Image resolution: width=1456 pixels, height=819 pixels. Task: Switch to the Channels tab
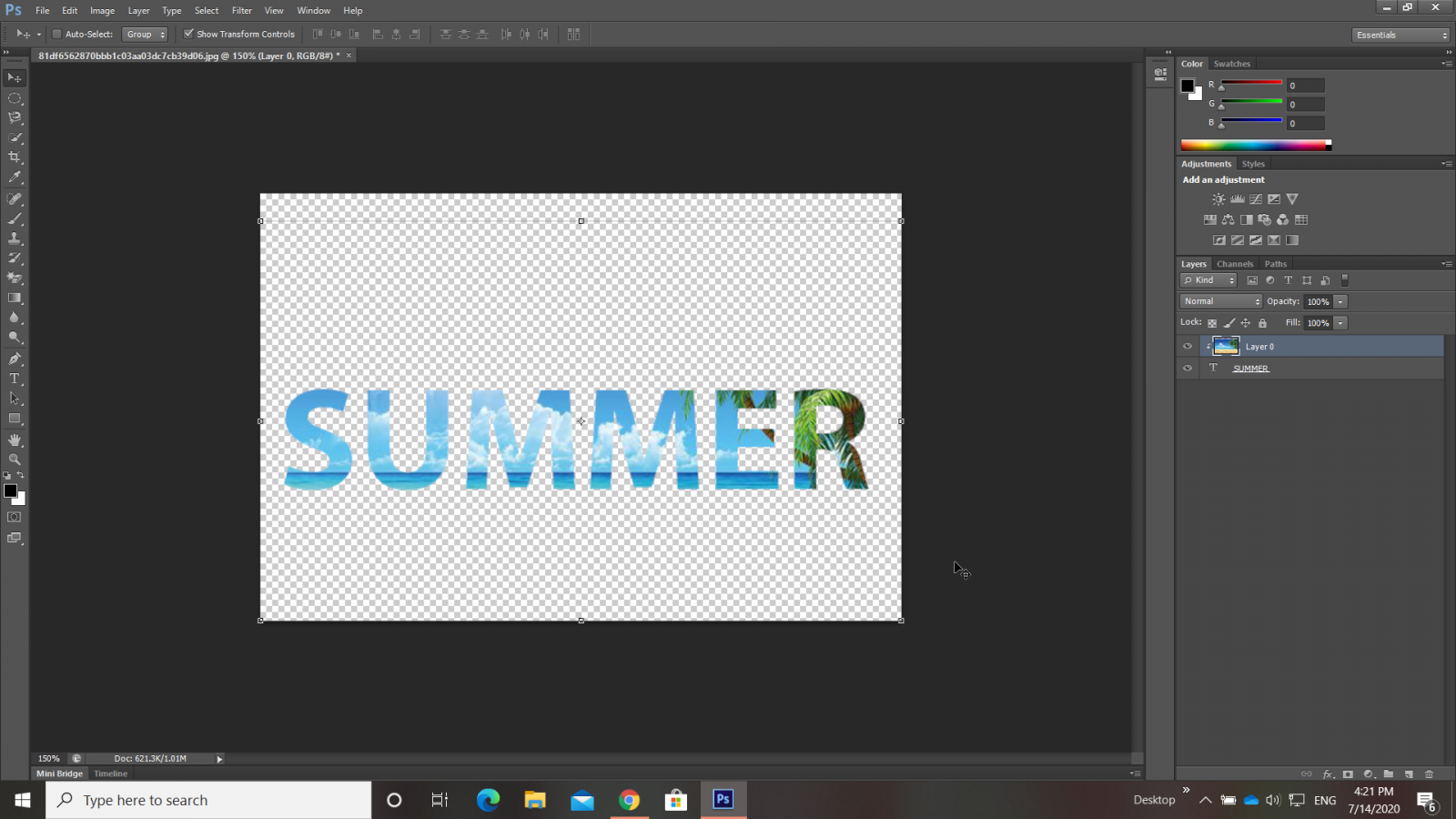point(1235,264)
